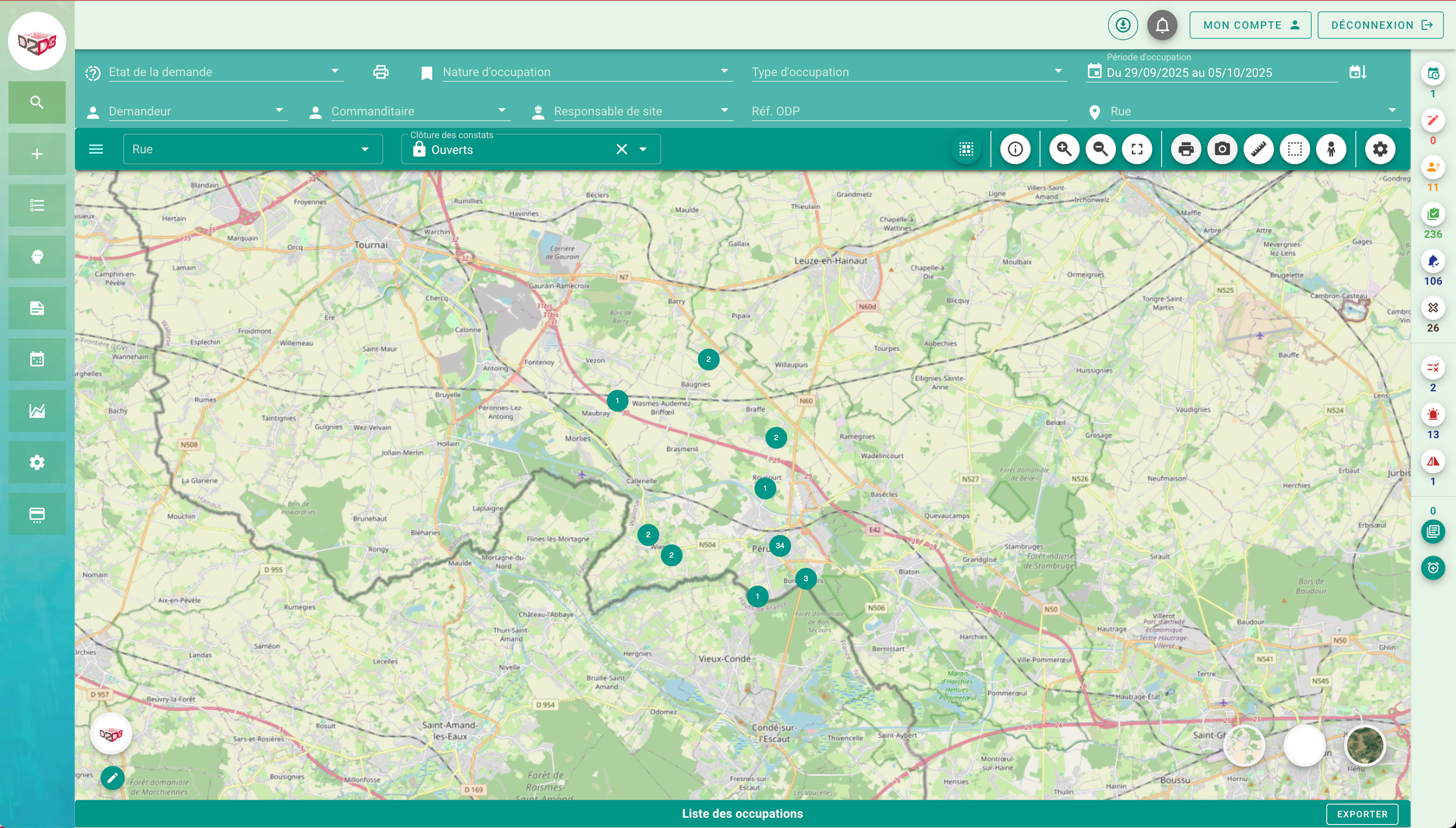
Task: Open the calendar item in left sidebar
Action: [37, 360]
